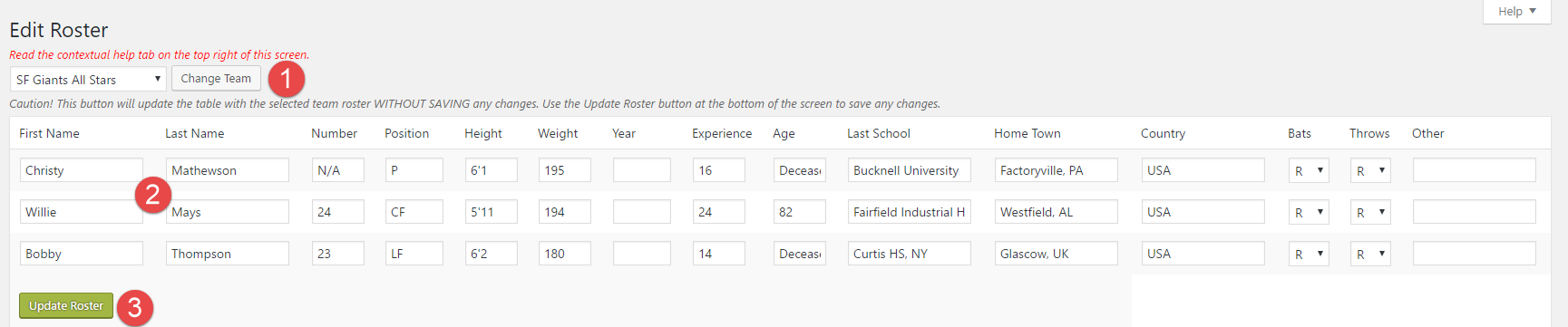The width and height of the screenshot is (1568, 327).
Task: Click the Experience field showing 16
Action: coord(718,170)
